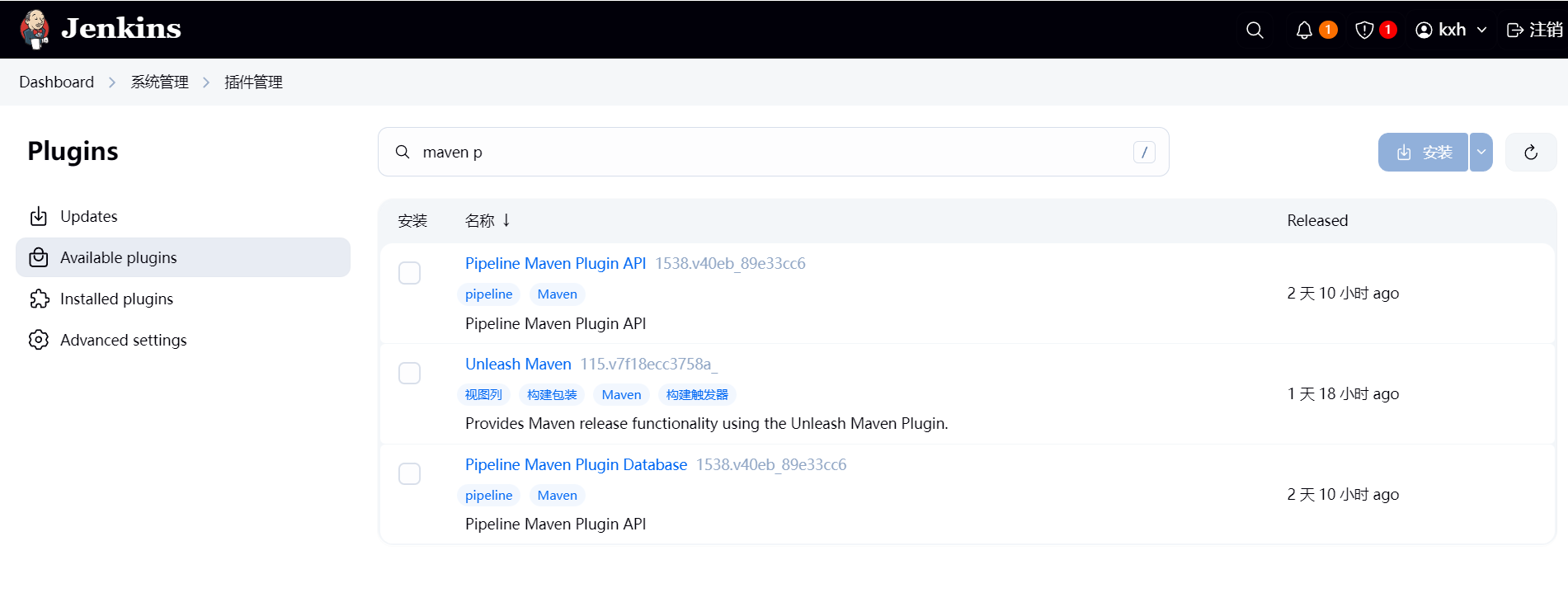Click the plugin search input field

click(773, 152)
